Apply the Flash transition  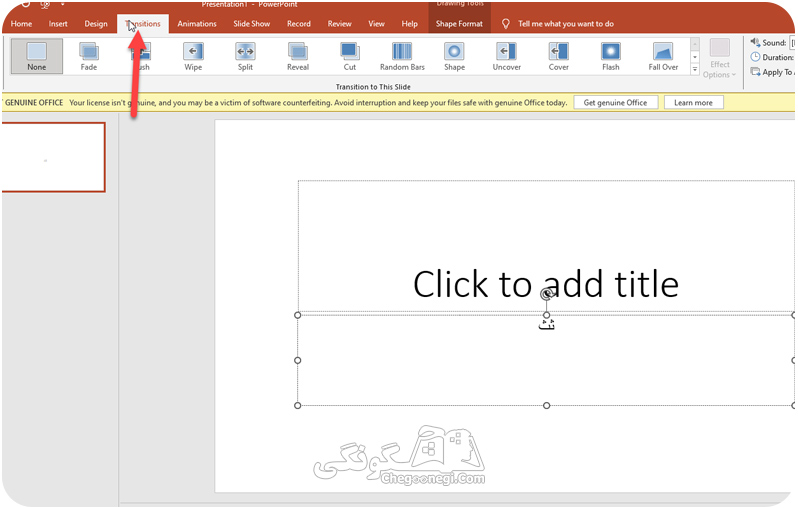[611, 56]
